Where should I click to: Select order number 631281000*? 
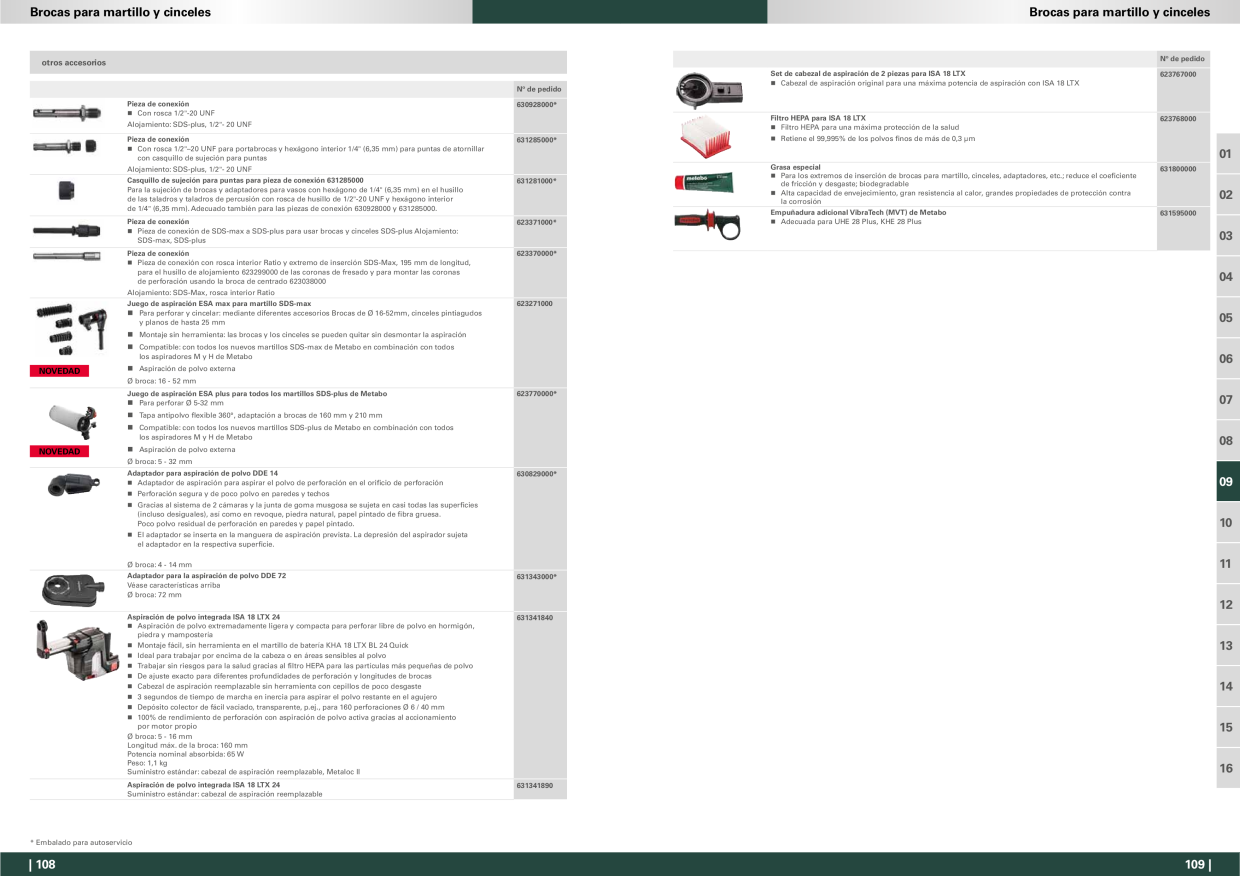(x=536, y=180)
